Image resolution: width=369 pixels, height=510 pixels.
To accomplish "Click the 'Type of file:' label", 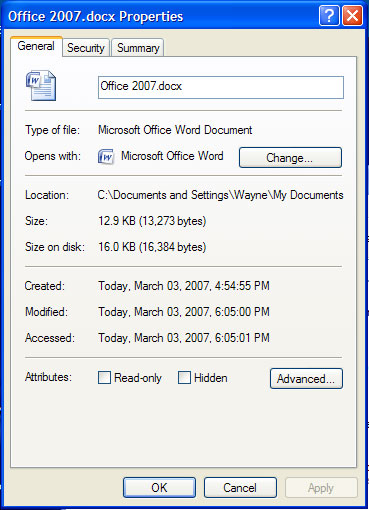I will coord(53,130).
